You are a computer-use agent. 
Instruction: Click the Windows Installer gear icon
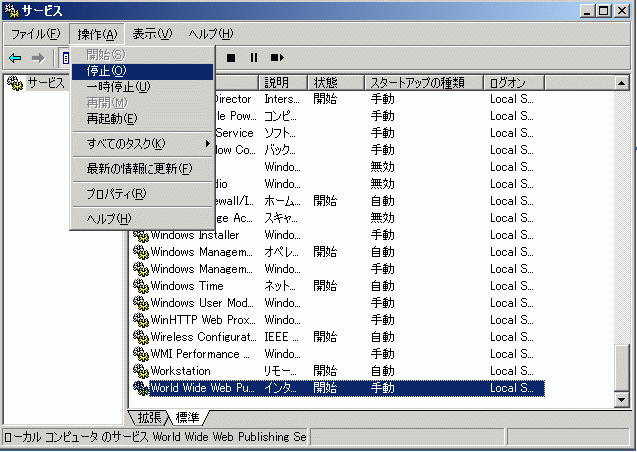(x=141, y=235)
